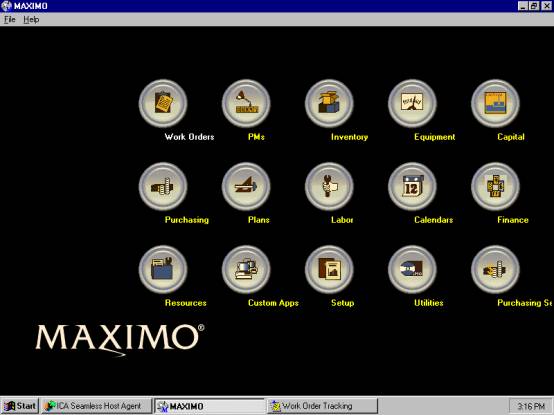The height and width of the screenshot is (415, 554).
Task: Click the Finance text label
Action: coord(513,220)
